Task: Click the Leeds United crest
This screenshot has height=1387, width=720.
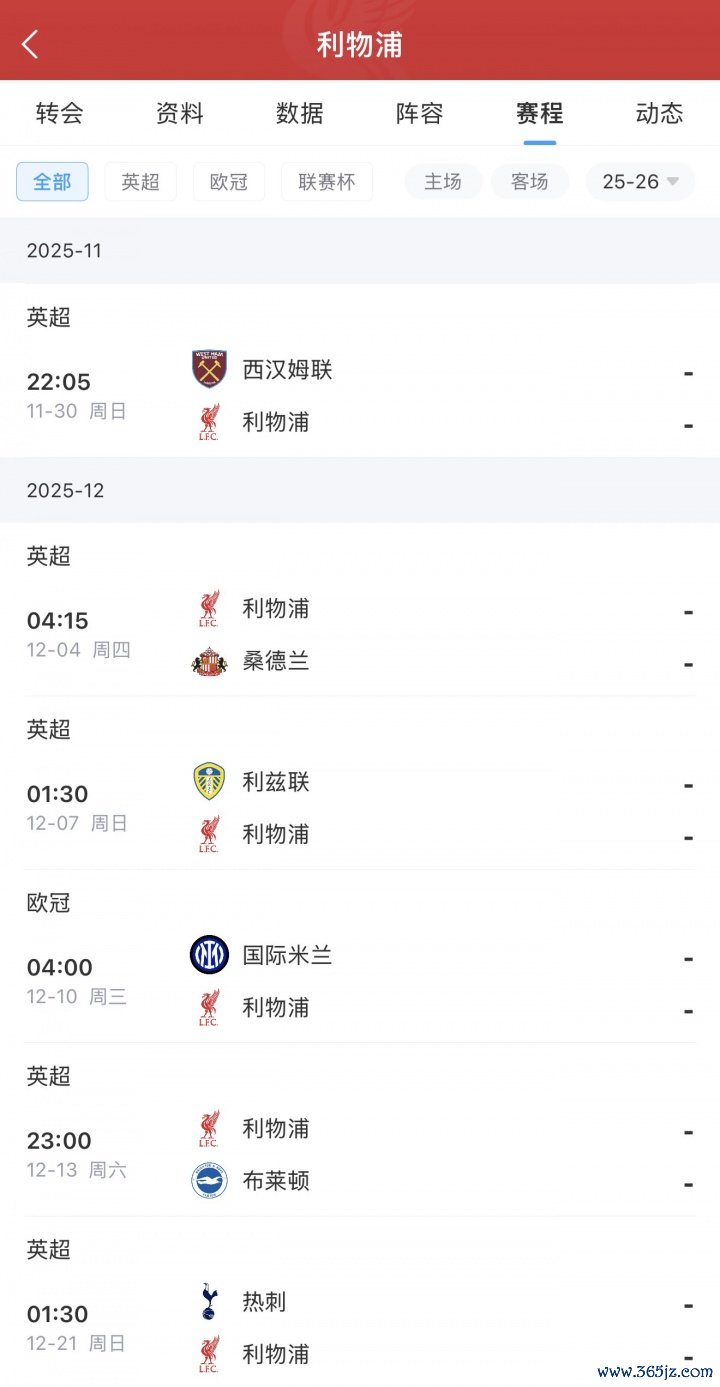Action: coord(209,781)
